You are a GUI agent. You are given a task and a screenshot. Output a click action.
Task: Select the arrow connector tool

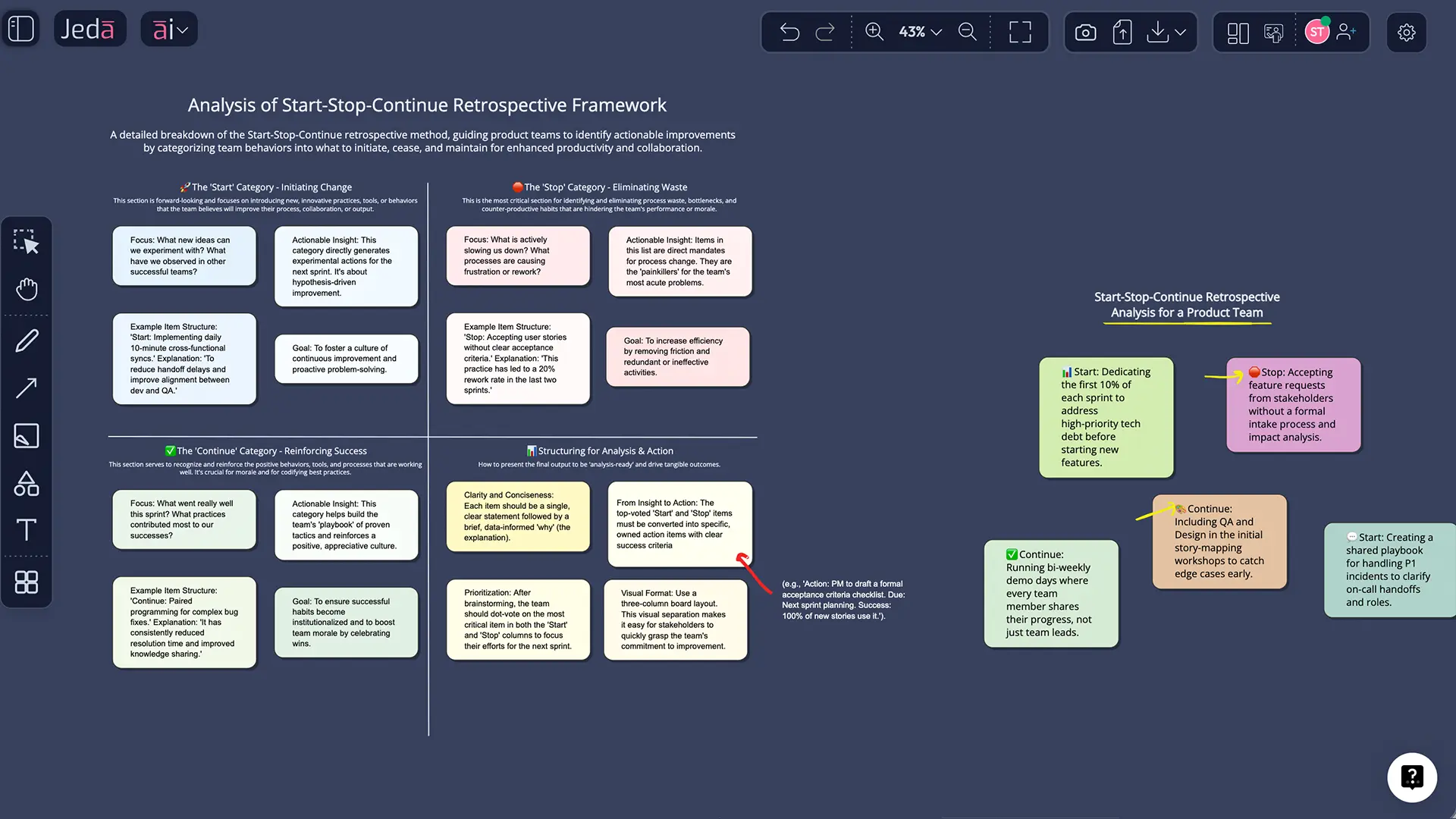coord(27,388)
